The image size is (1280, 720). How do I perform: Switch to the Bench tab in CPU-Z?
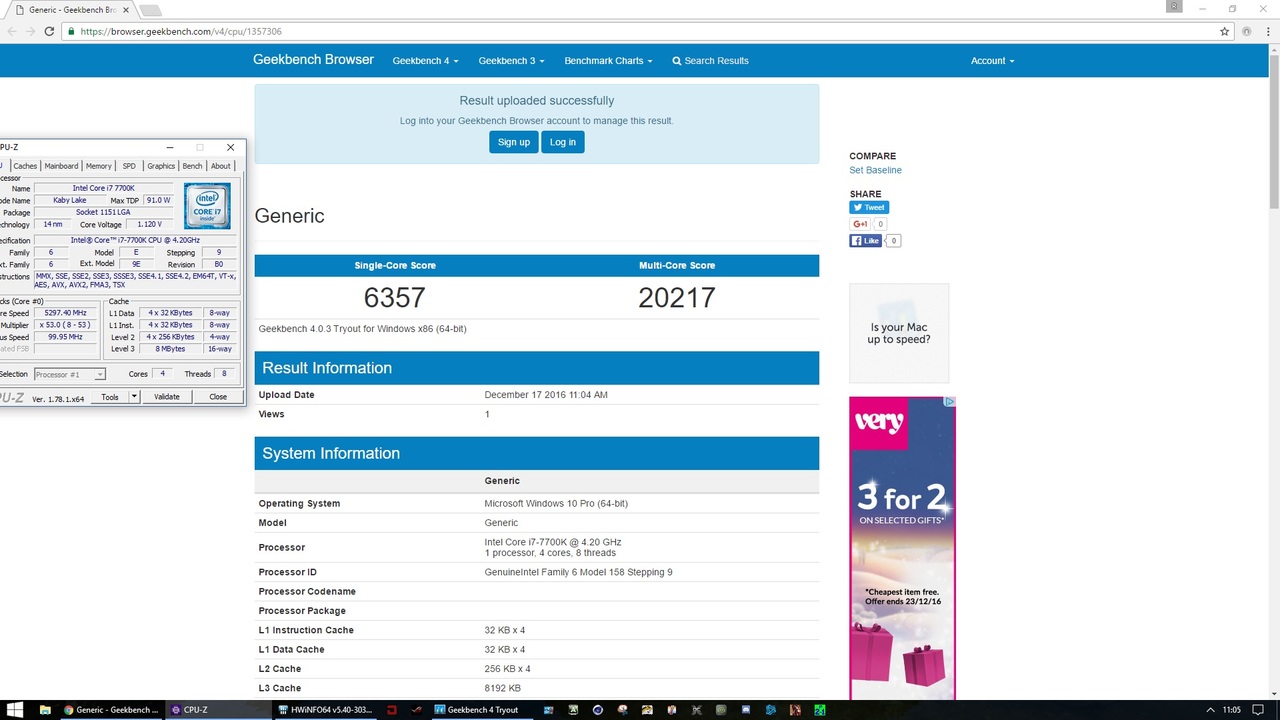(192, 166)
